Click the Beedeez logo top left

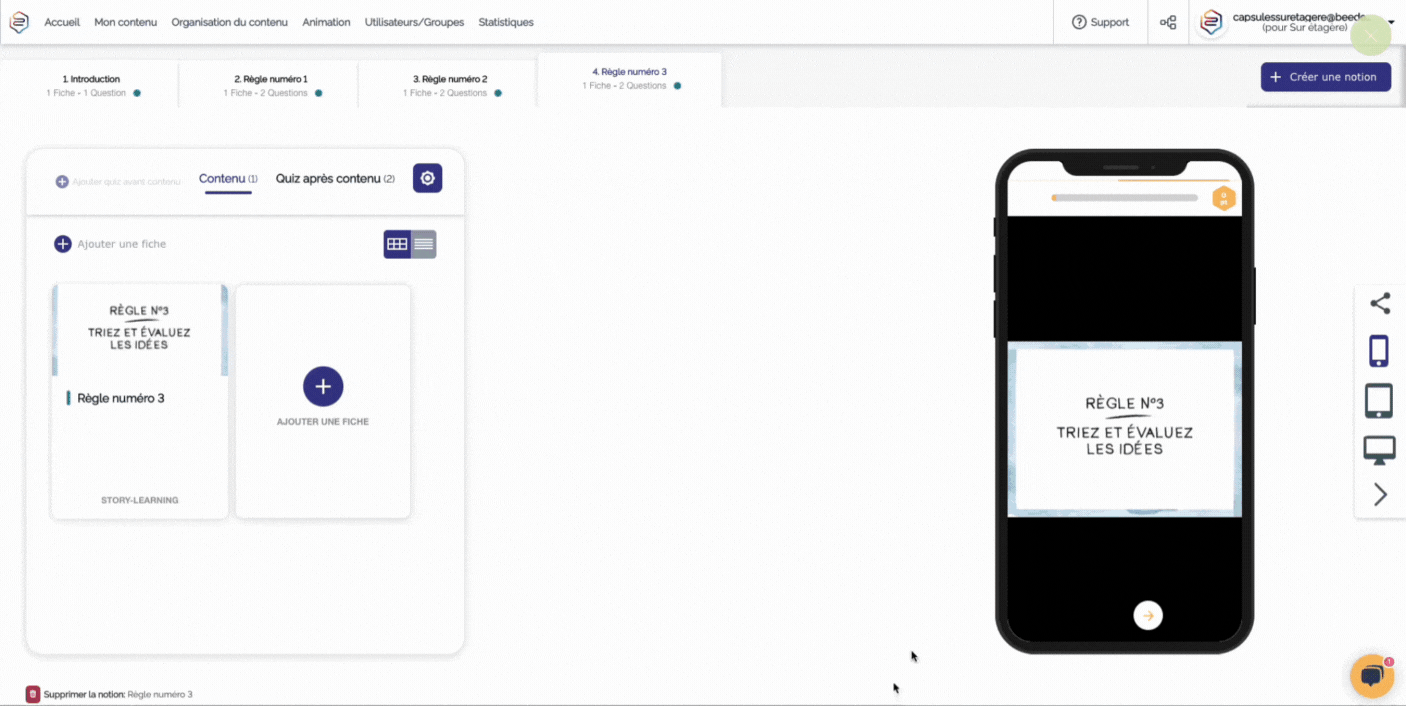[19, 21]
